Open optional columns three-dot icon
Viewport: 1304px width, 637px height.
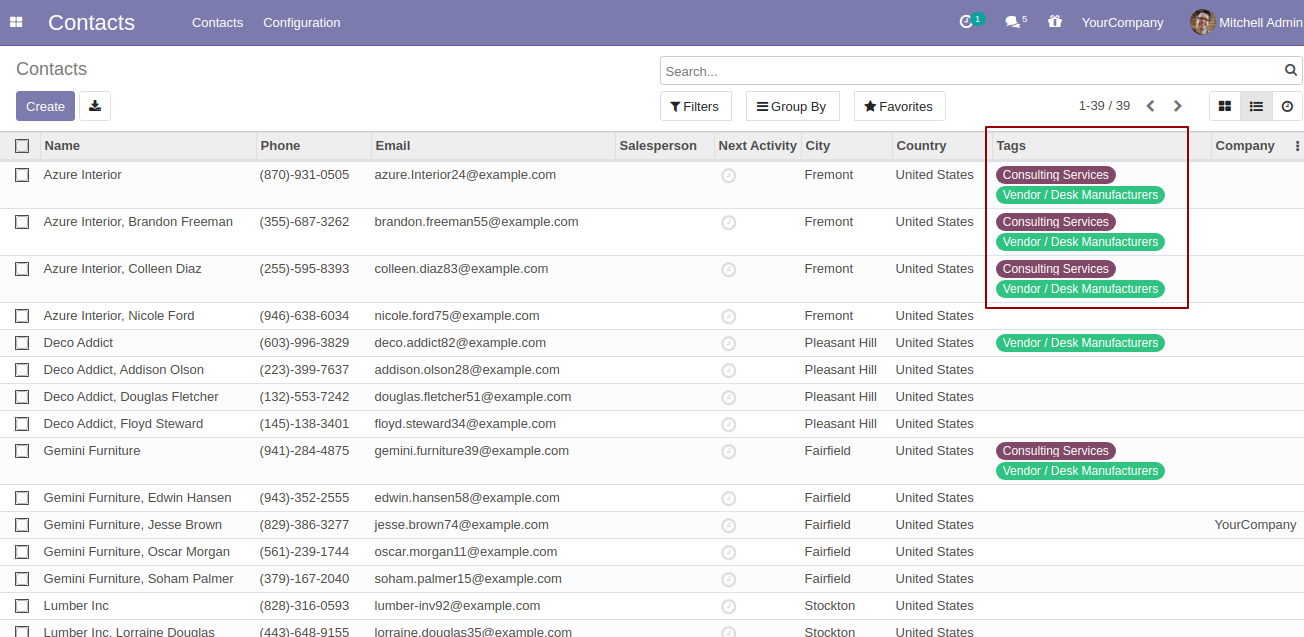click(x=1297, y=146)
